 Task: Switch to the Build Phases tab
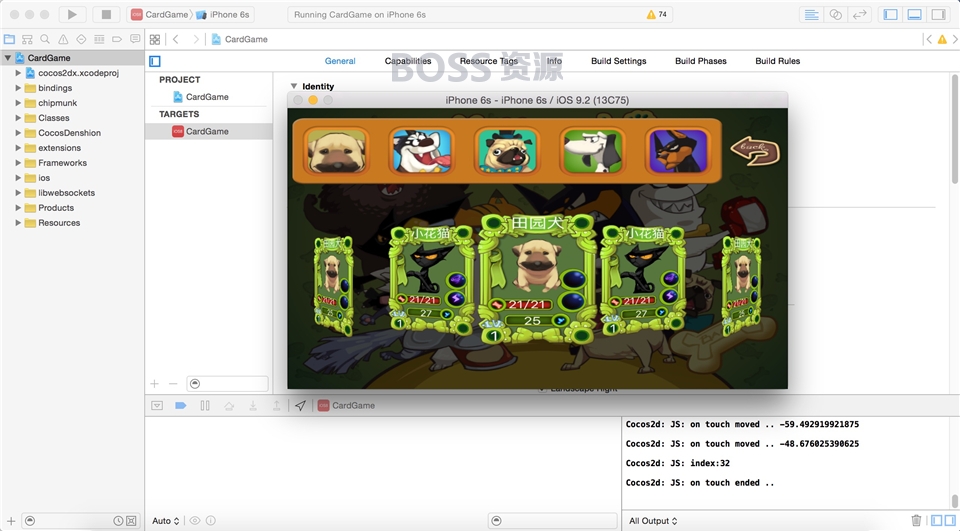(700, 61)
